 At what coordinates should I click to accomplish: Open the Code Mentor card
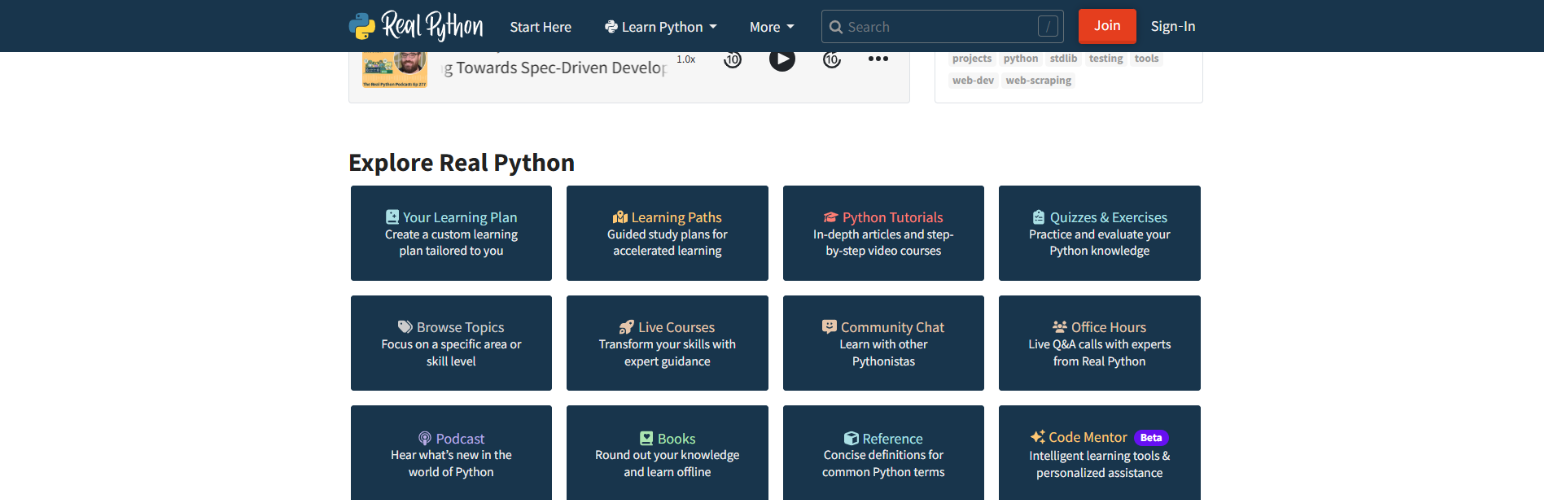point(1099,453)
